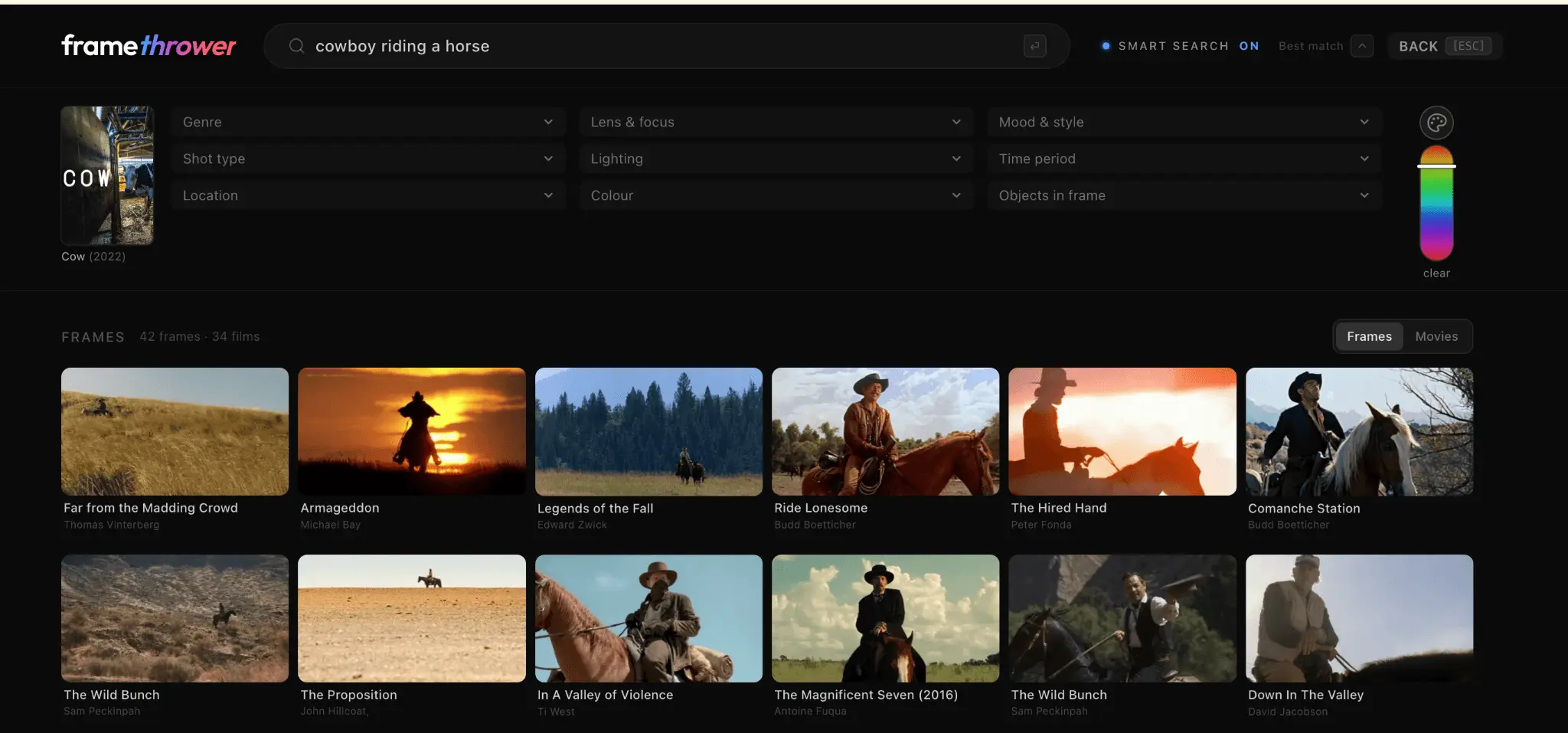Viewport: 1568px width, 733px height.
Task: Open the In A Valley of Violence frame
Action: click(x=648, y=618)
